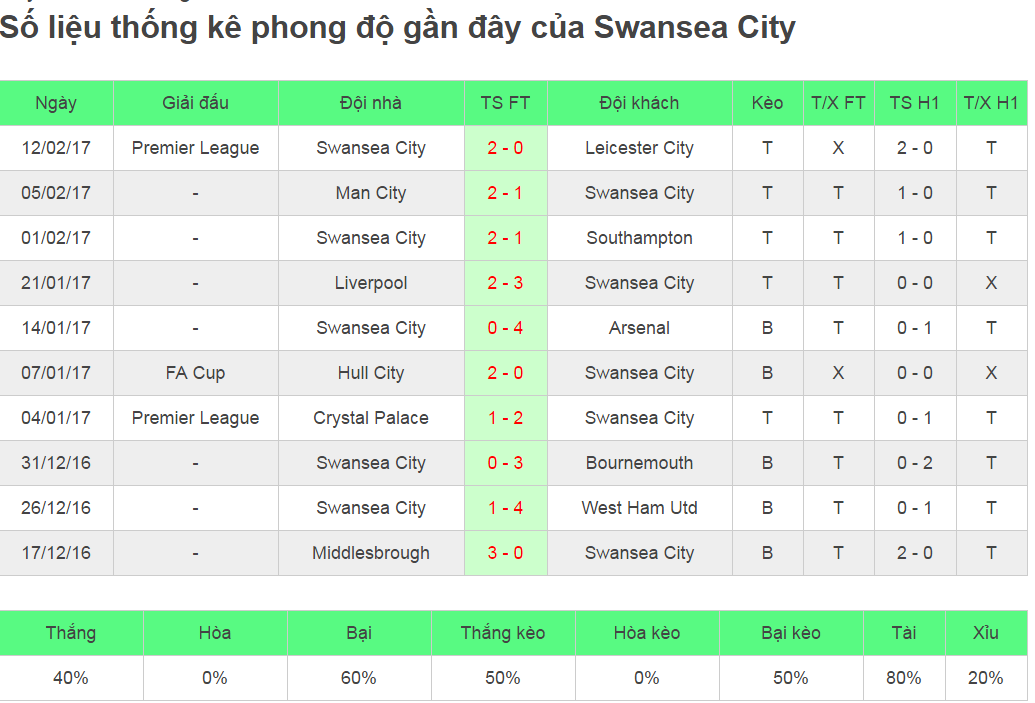Select the Giải đấu column header

pyautogui.click(x=195, y=103)
